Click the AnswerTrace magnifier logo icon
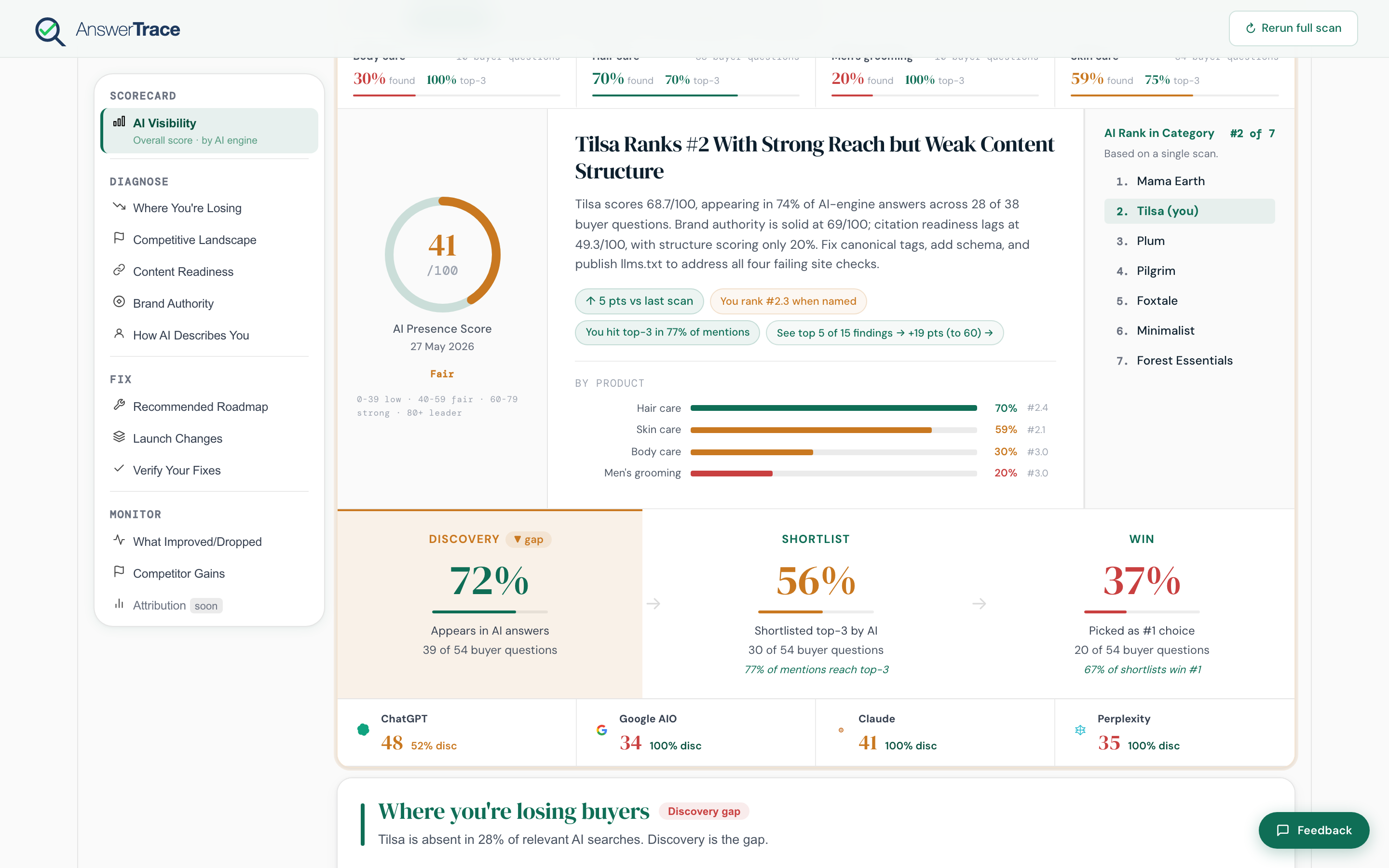1389x868 pixels. (x=50, y=31)
